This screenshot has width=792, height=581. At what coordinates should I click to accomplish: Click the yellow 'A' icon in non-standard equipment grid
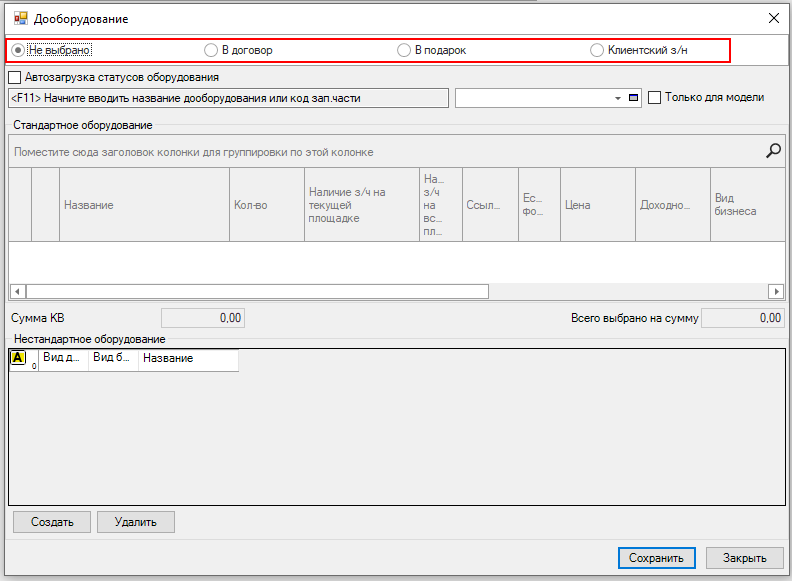click(18, 358)
